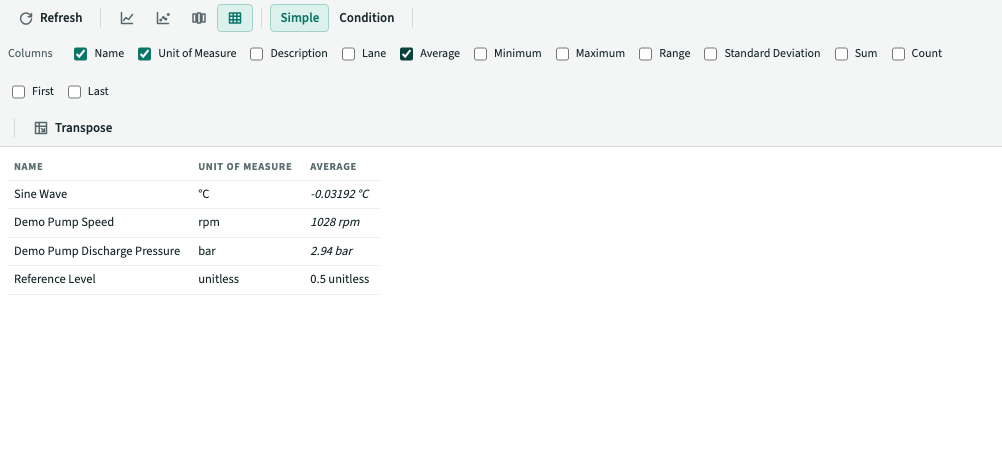
Task: Check the Maximum column checkbox
Action: click(x=562, y=54)
